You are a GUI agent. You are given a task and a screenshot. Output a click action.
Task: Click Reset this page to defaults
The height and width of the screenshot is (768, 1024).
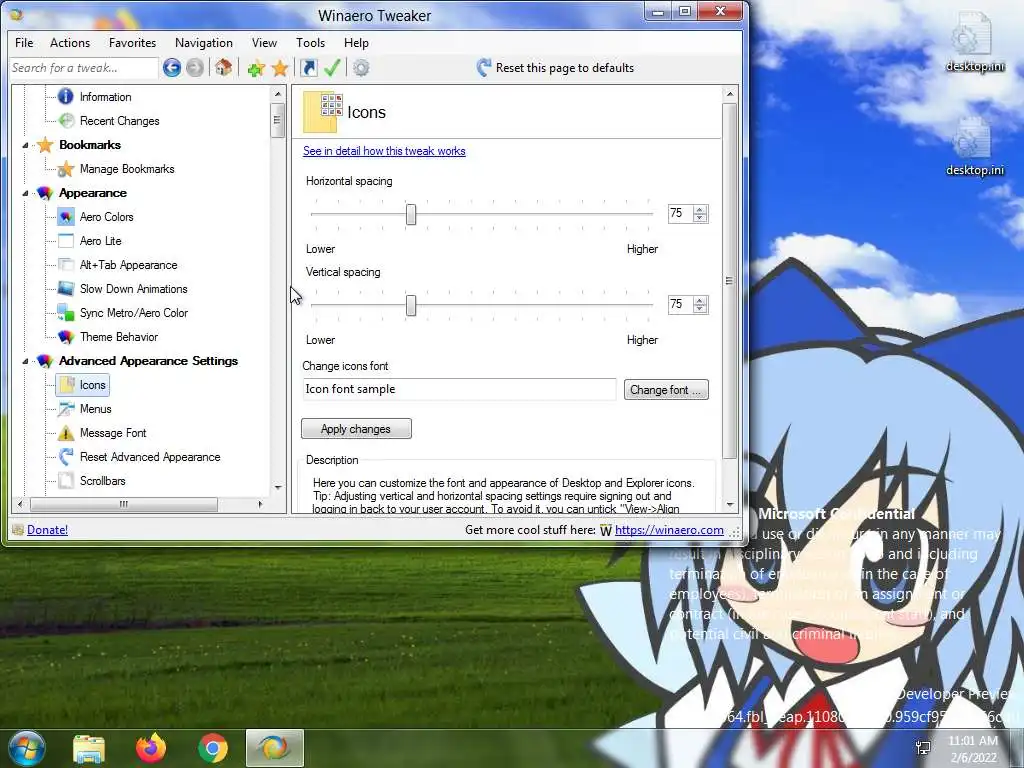pyautogui.click(x=556, y=67)
